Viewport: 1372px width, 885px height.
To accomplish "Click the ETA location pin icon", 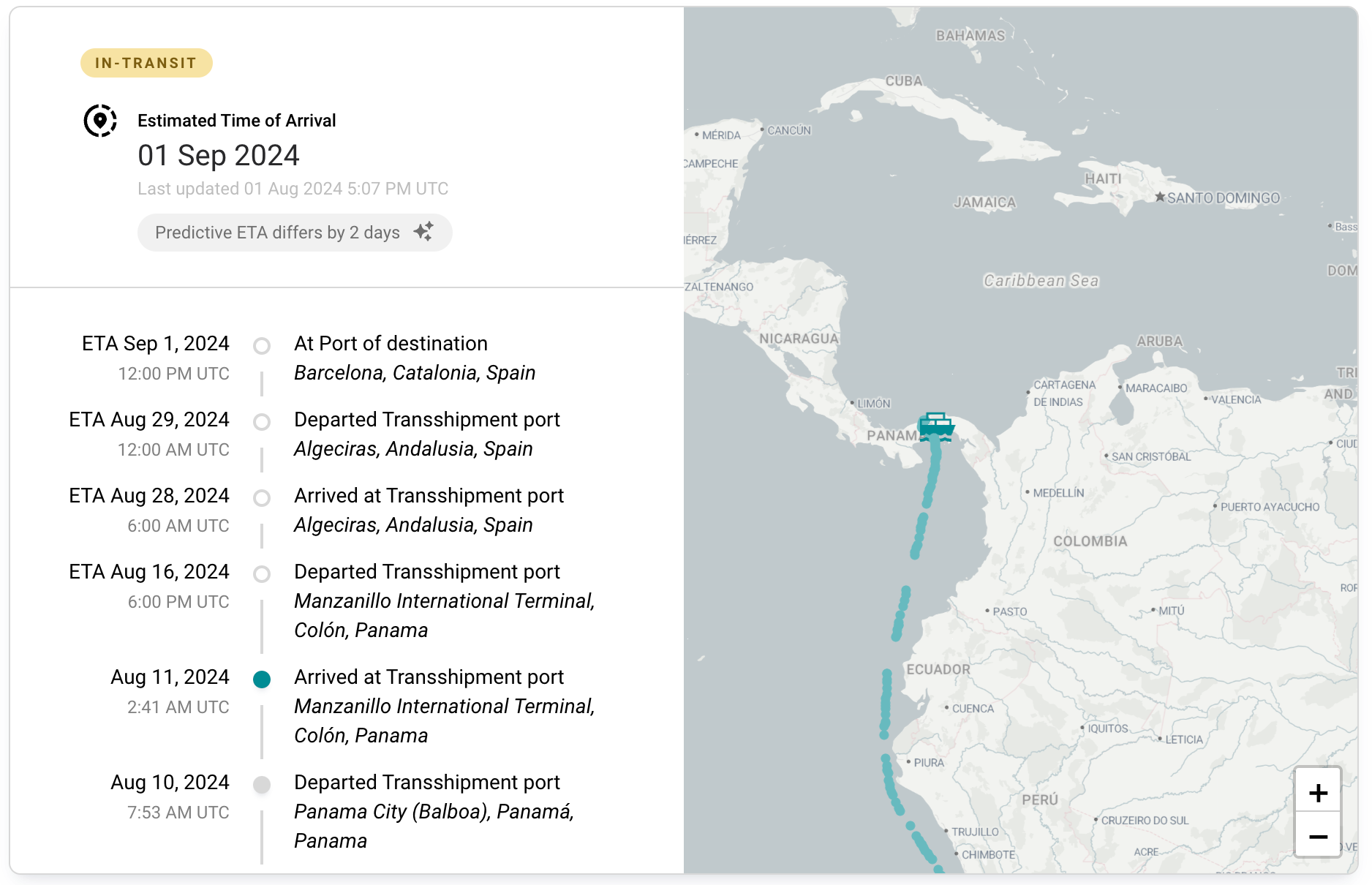I will click(100, 121).
